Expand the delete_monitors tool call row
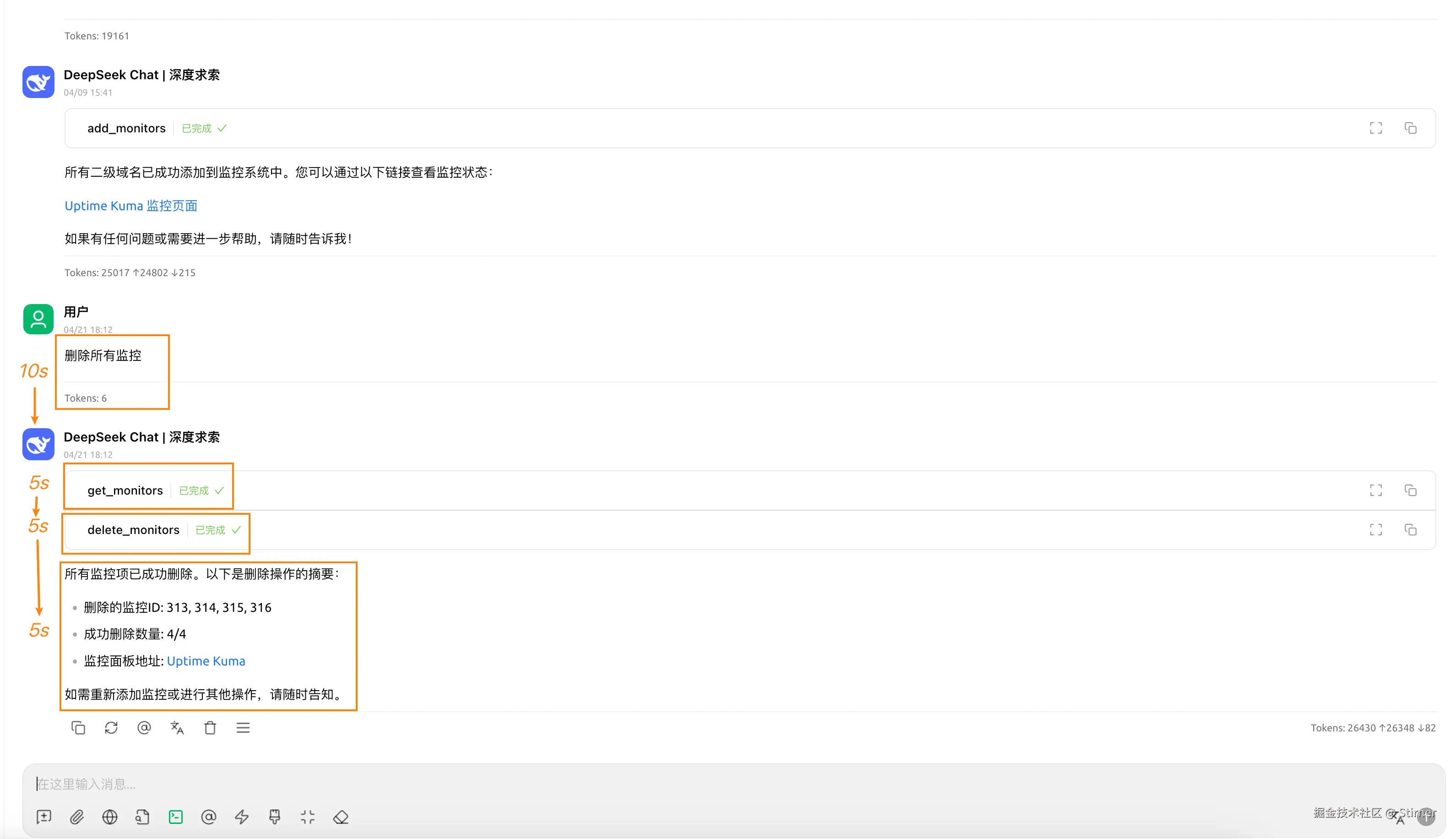1456x839 pixels. pyautogui.click(x=133, y=529)
